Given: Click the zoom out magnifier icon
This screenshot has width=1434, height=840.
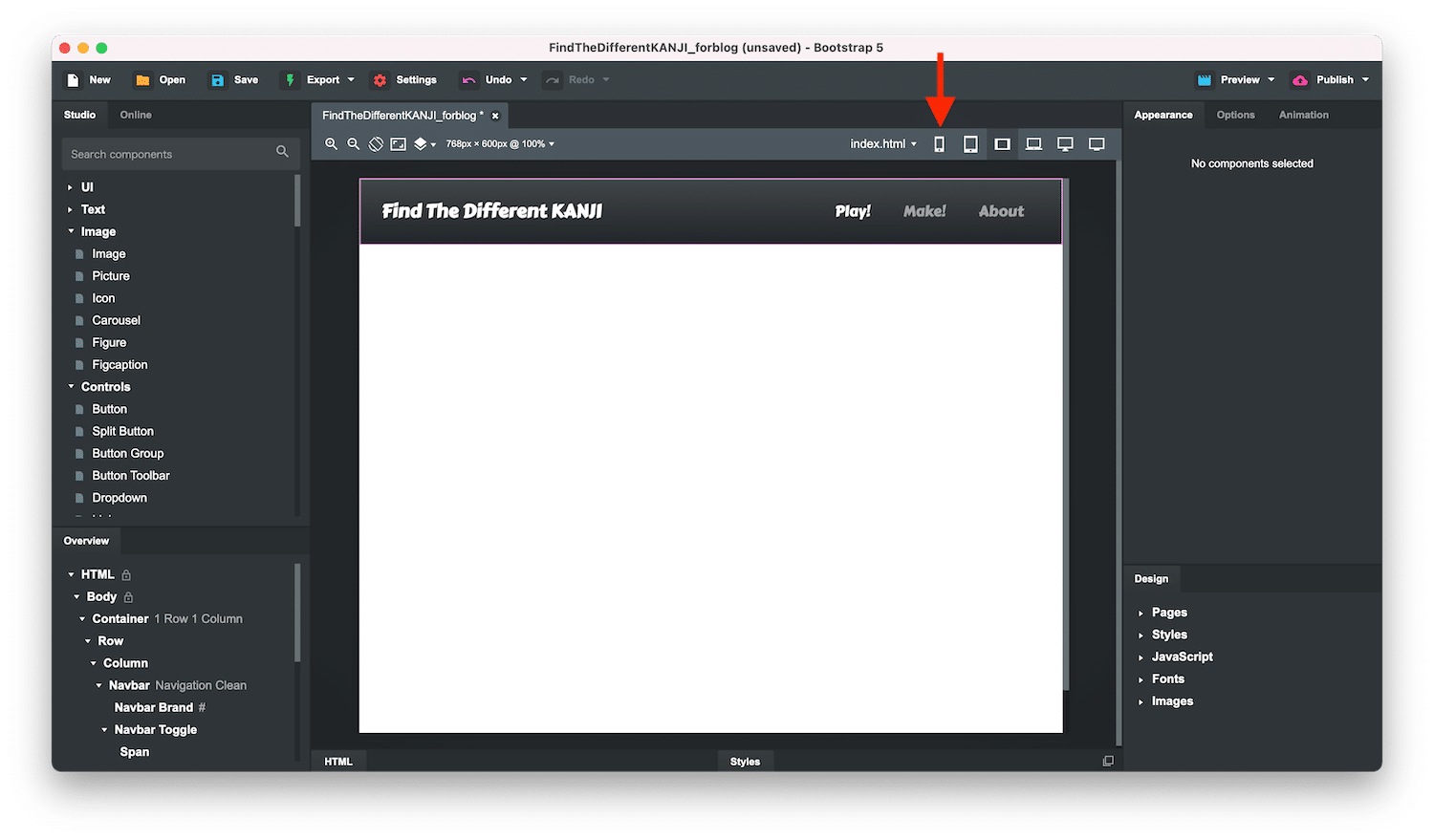Looking at the screenshot, I should tap(353, 144).
